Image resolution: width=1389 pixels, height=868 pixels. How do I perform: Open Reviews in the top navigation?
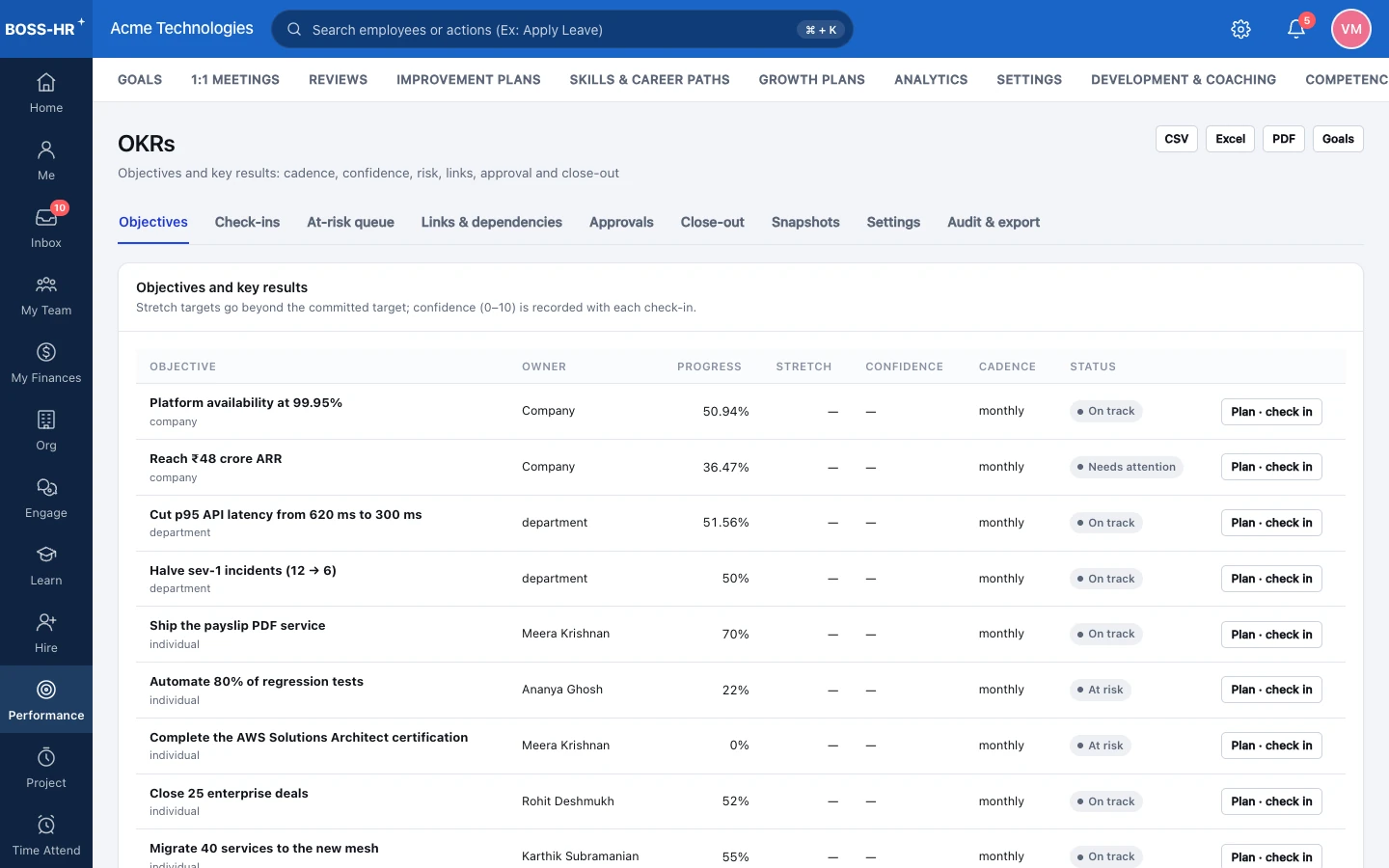[x=338, y=80]
